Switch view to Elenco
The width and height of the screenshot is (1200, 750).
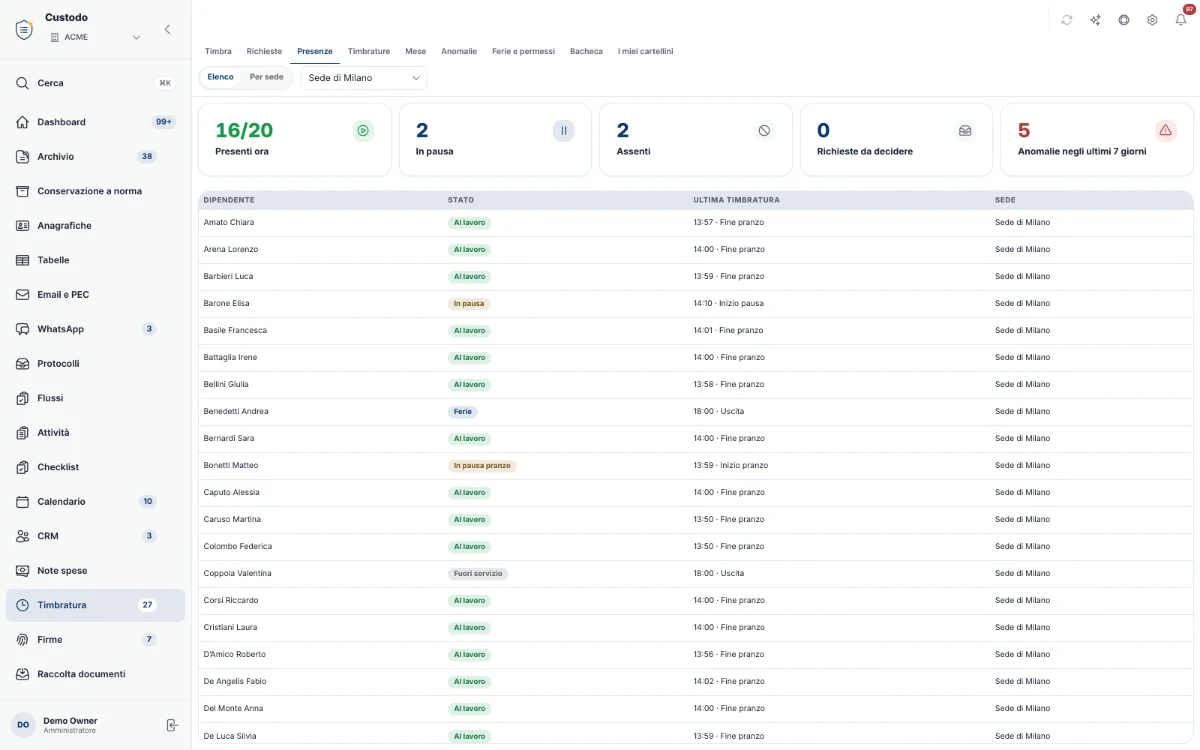(220, 77)
